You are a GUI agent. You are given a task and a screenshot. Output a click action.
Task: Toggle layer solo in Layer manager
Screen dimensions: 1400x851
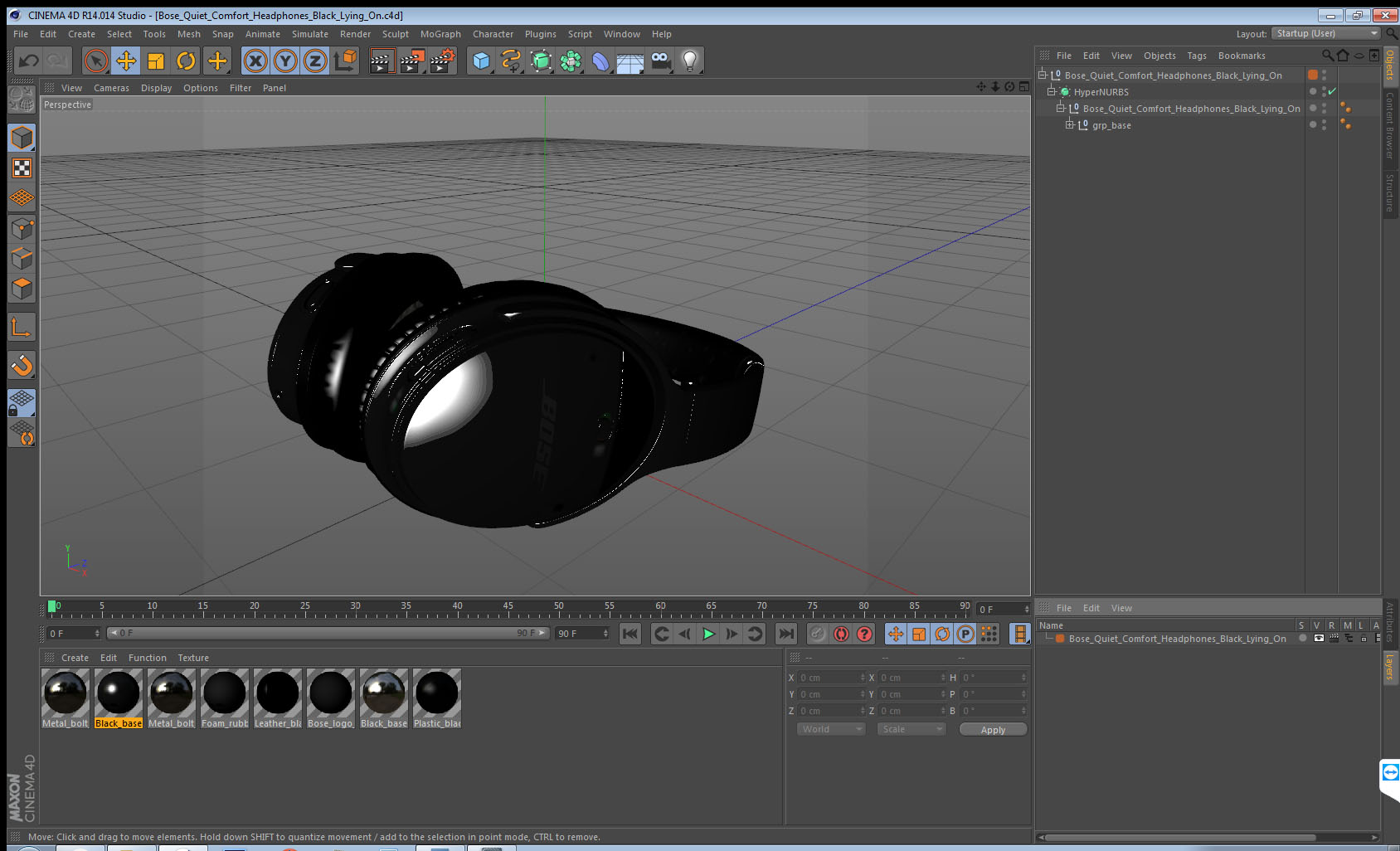click(1303, 639)
